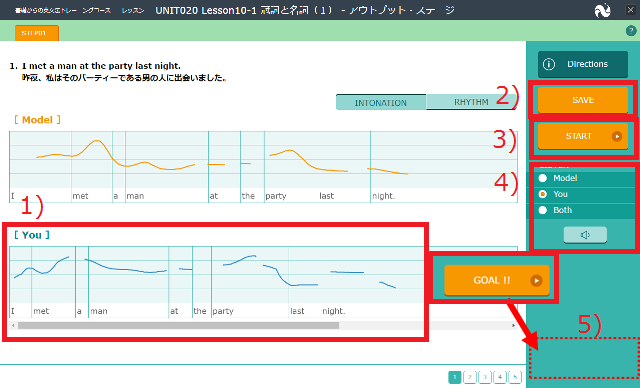Image resolution: width=640 pixels, height=388 pixels.
Task: Go to page 4 of the lesson
Action: point(500,377)
